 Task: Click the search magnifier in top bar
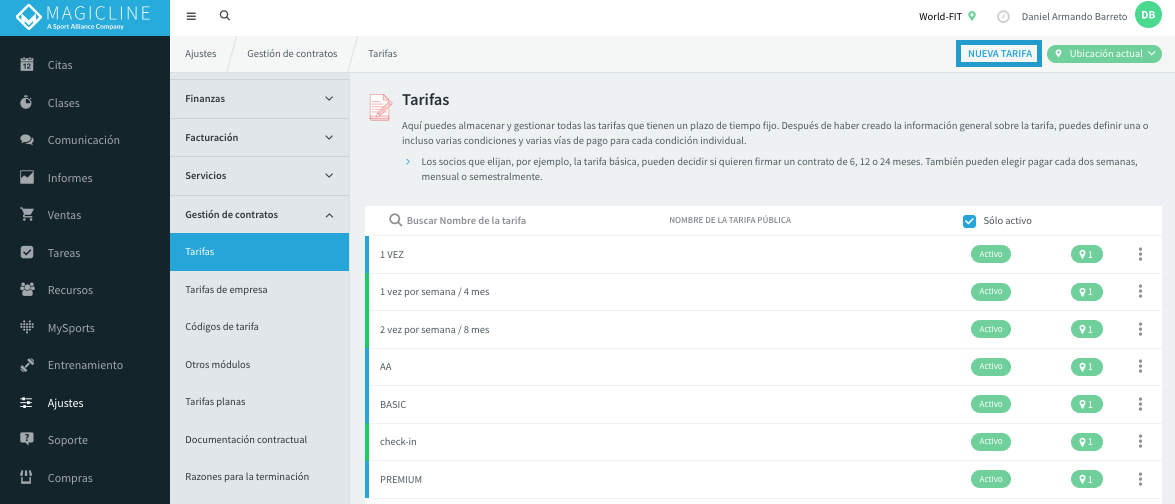click(225, 16)
